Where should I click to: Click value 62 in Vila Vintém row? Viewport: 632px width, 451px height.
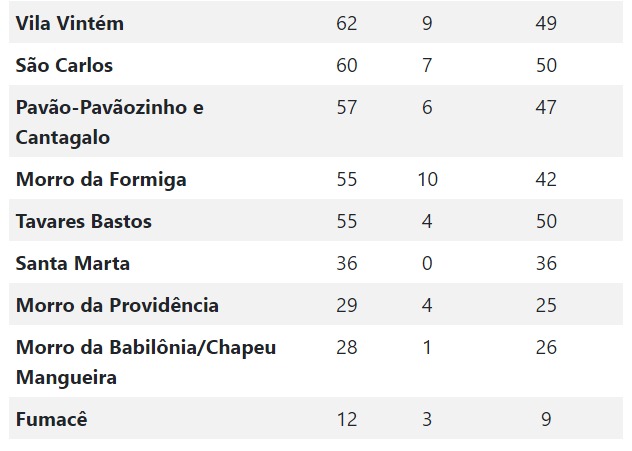(x=347, y=23)
